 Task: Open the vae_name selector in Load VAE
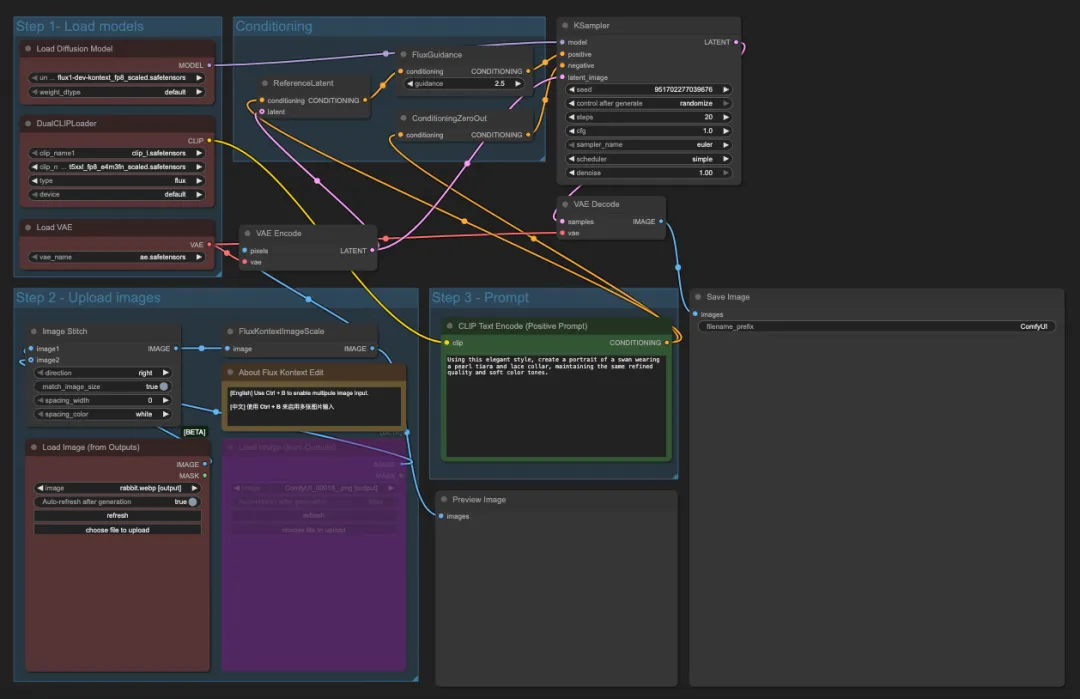coord(118,257)
